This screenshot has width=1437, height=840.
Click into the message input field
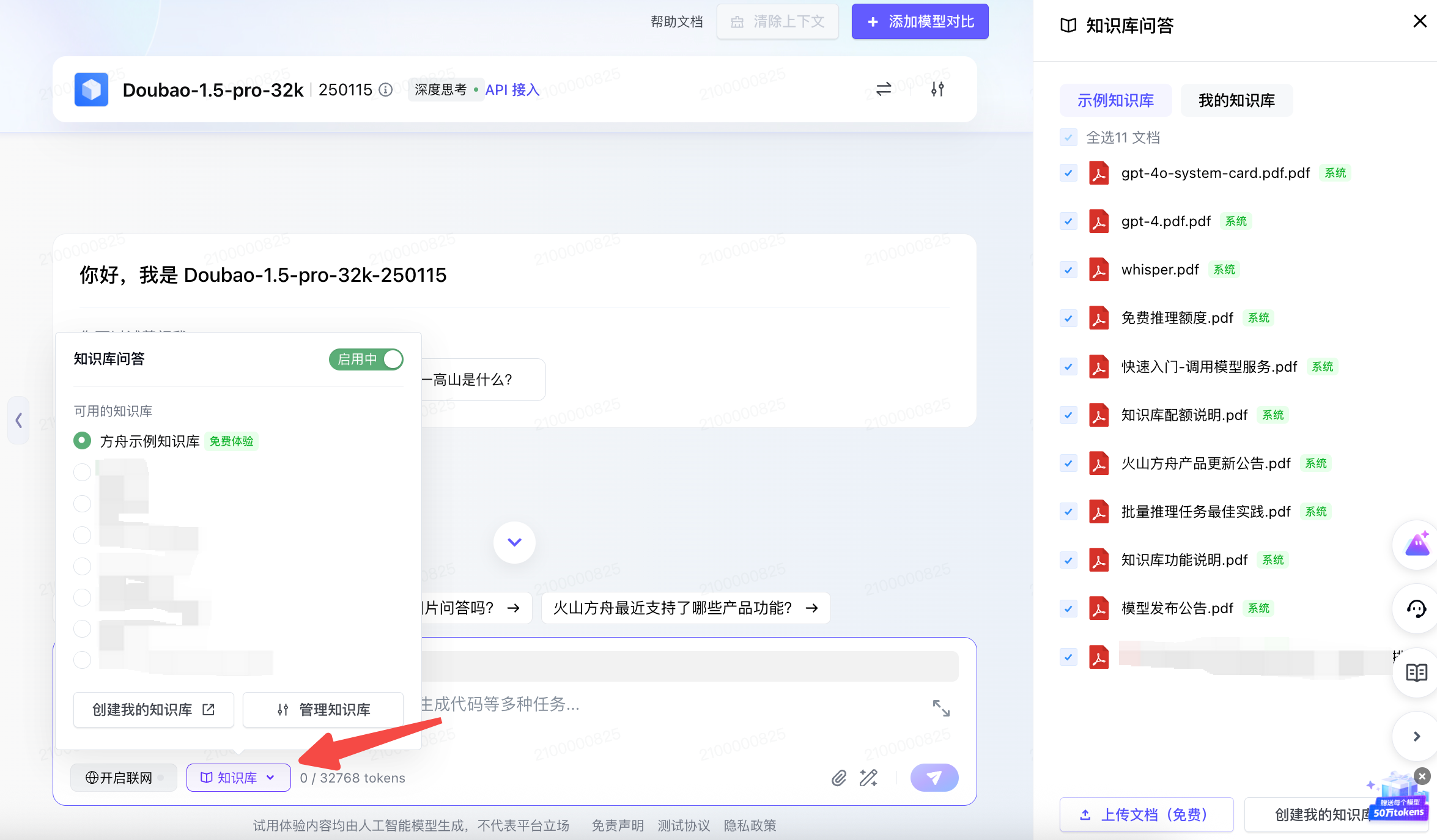(673, 704)
